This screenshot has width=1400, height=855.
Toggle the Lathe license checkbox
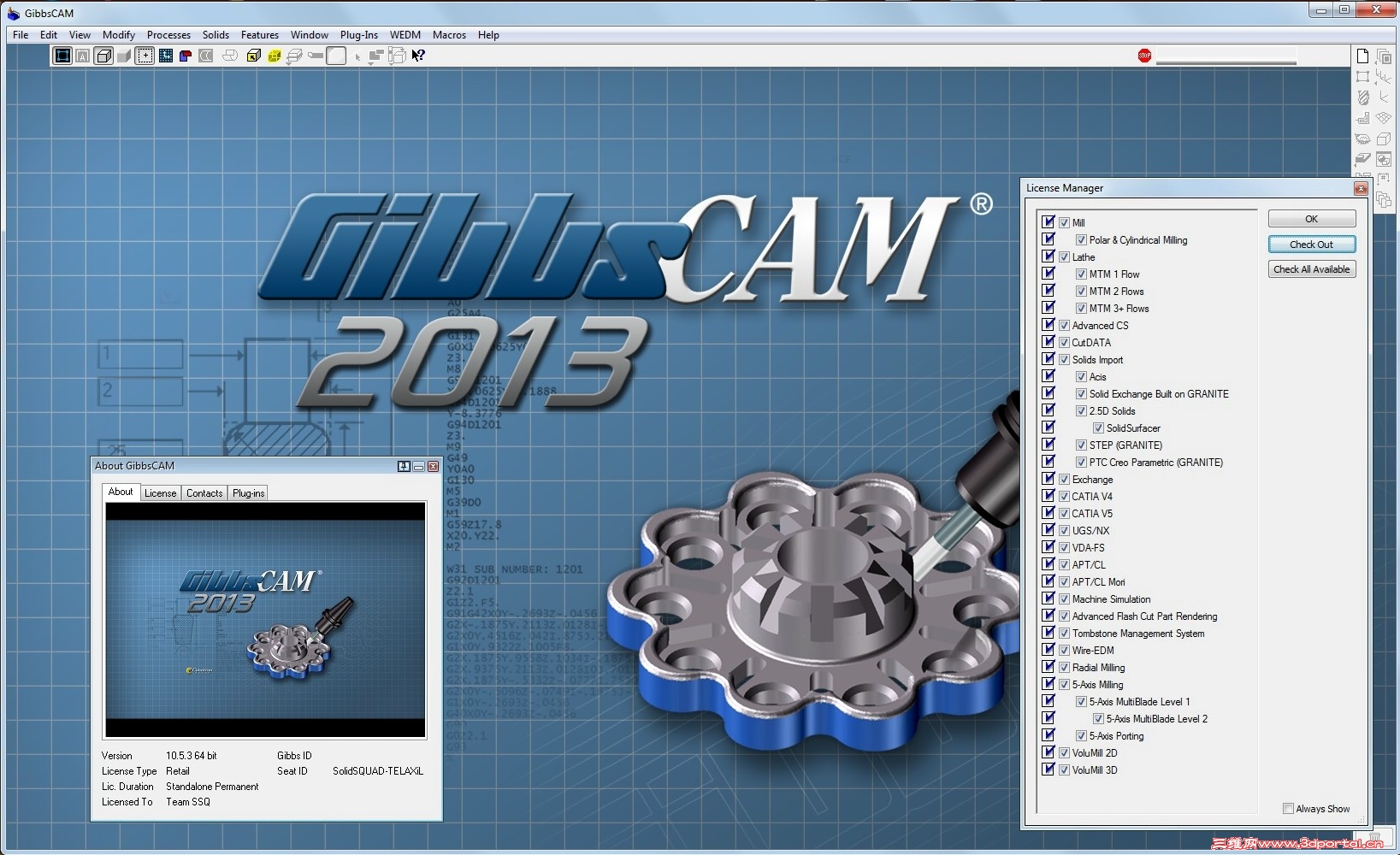point(1065,256)
